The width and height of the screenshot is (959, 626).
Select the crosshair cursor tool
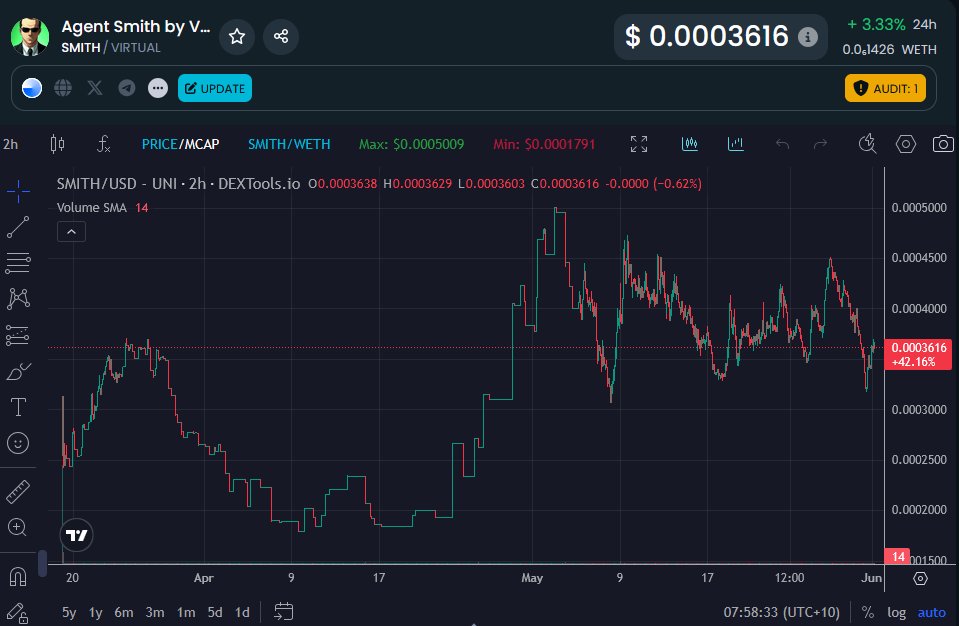tap(18, 191)
